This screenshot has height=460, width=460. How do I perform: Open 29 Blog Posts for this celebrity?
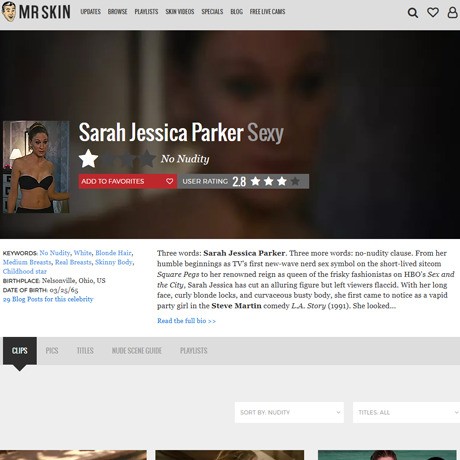(48, 299)
